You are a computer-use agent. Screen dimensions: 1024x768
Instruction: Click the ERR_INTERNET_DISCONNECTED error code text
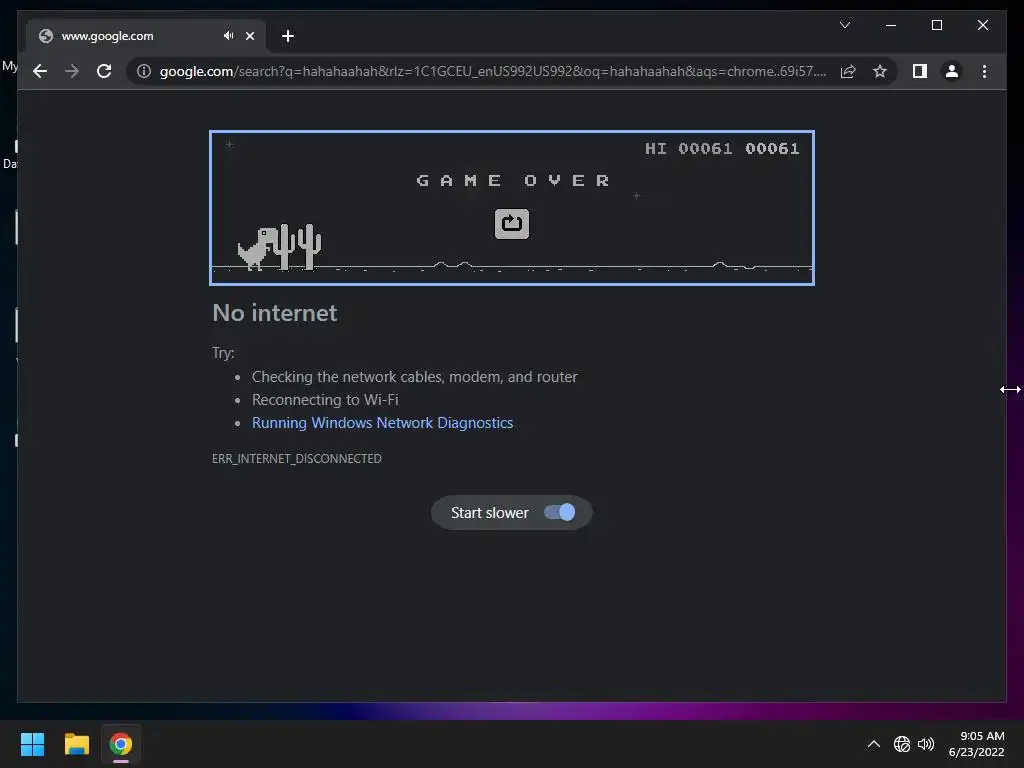click(296, 458)
